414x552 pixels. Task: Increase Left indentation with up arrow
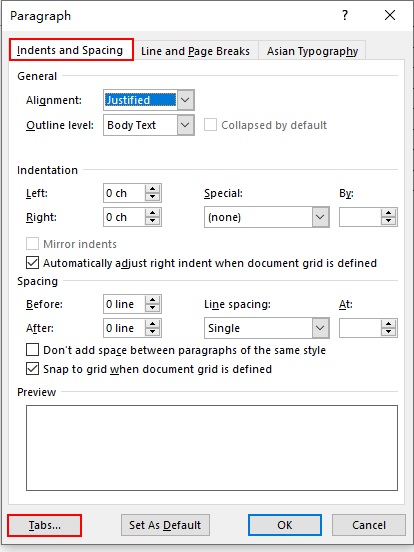[152, 189]
